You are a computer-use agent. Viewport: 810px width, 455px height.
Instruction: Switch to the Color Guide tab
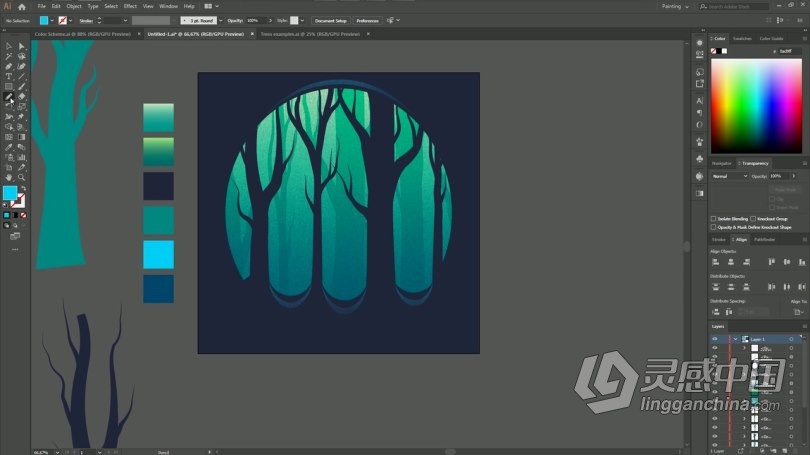771,39
